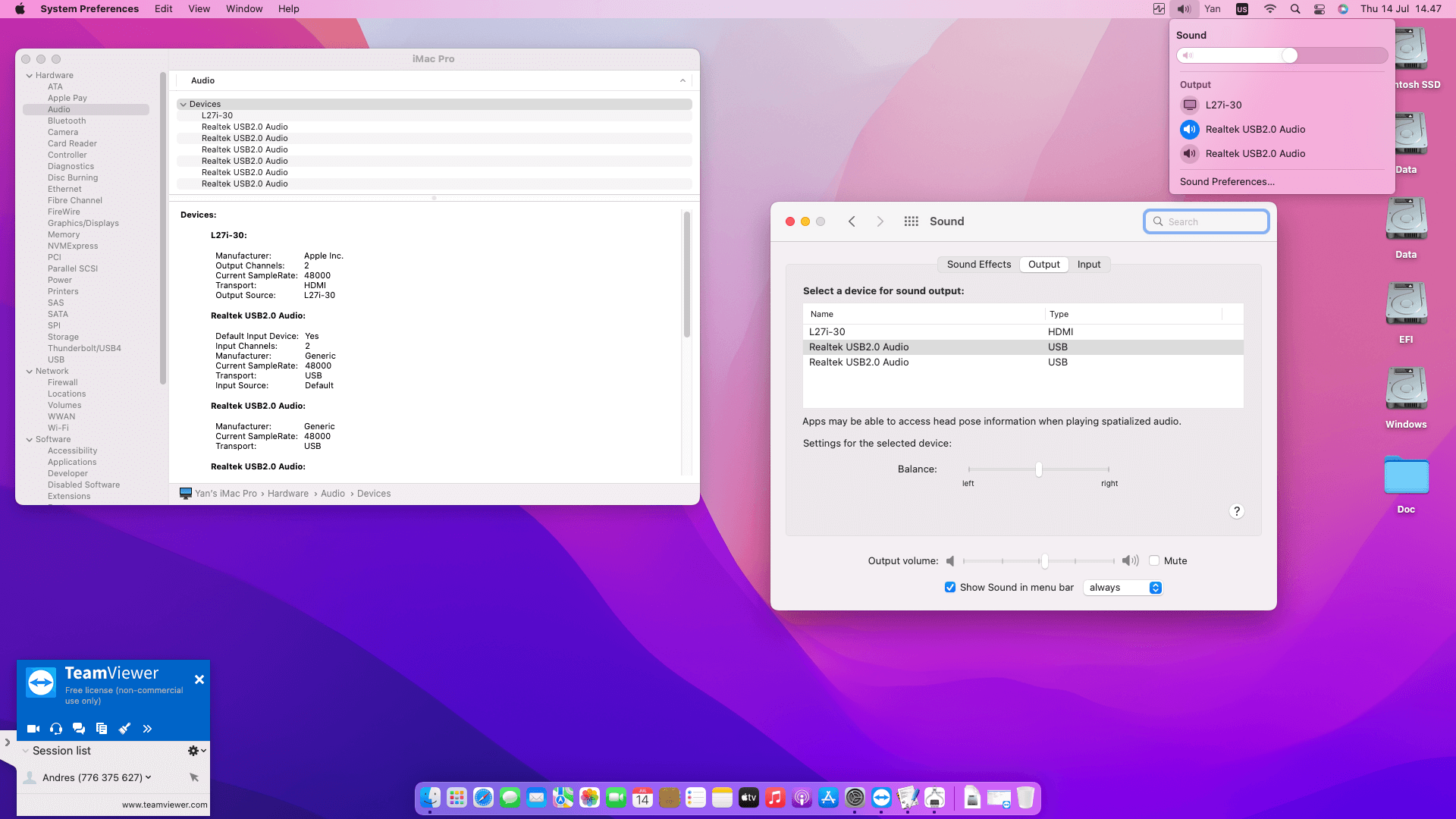Open Podcasts from the Dock
Image resolution: width=1456 pixels, height=819 pixels.
coord(802,798)
